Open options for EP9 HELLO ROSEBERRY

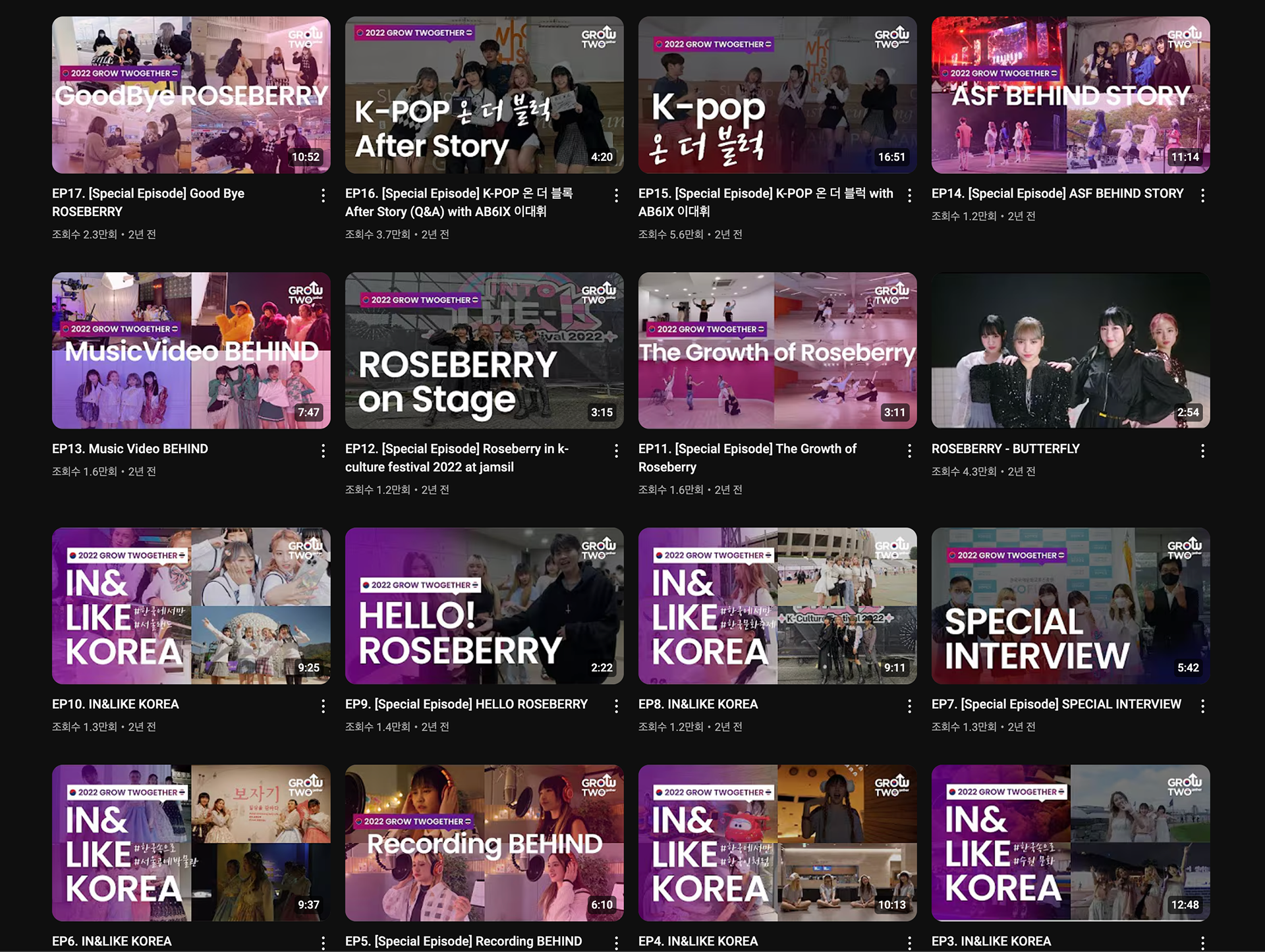coord(616,706)
